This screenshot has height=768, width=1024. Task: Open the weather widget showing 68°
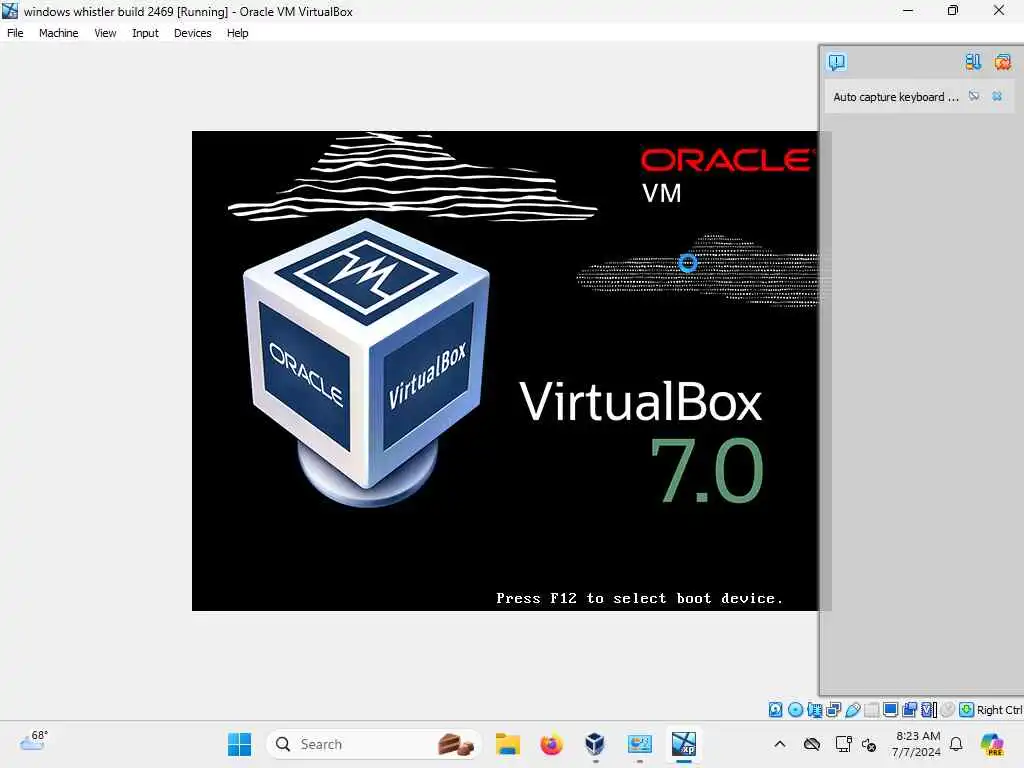point(33,741)
